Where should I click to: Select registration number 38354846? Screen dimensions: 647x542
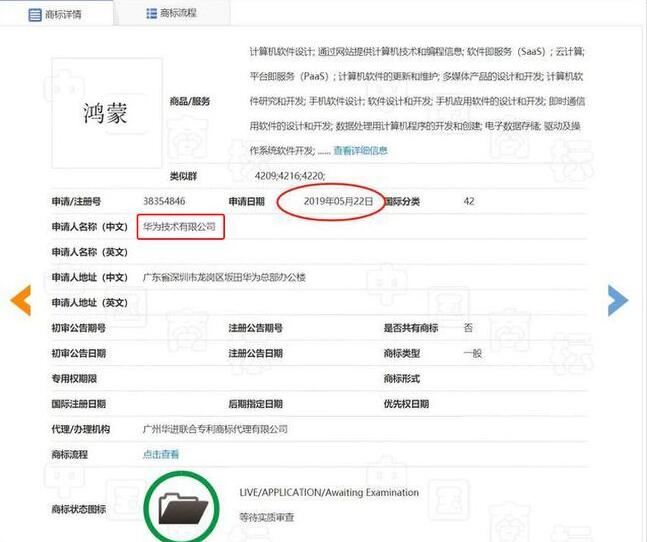pos(164,201)
